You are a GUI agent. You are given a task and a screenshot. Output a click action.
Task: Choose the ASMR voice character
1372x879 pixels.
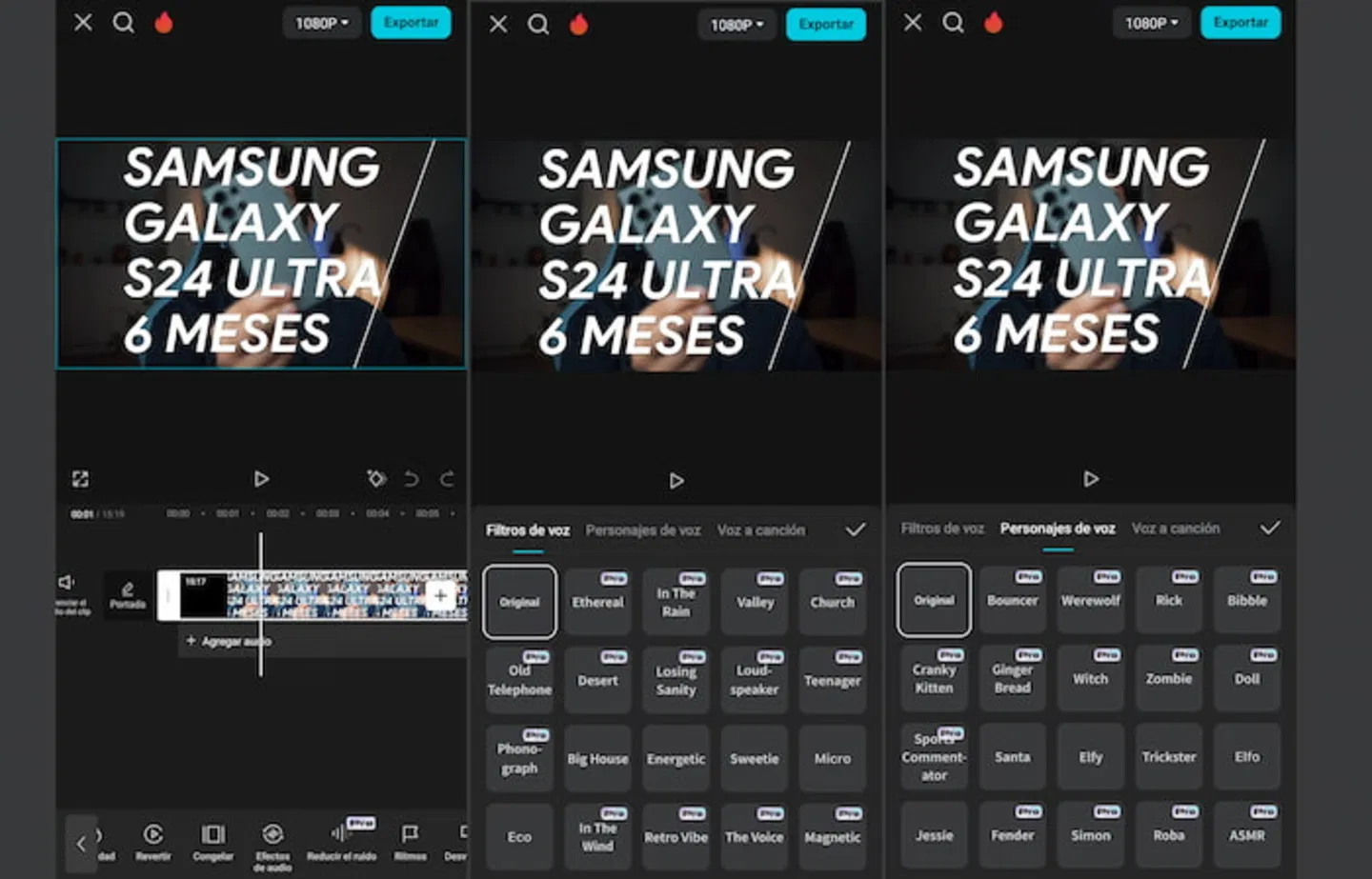click(x=1247, y=835)
